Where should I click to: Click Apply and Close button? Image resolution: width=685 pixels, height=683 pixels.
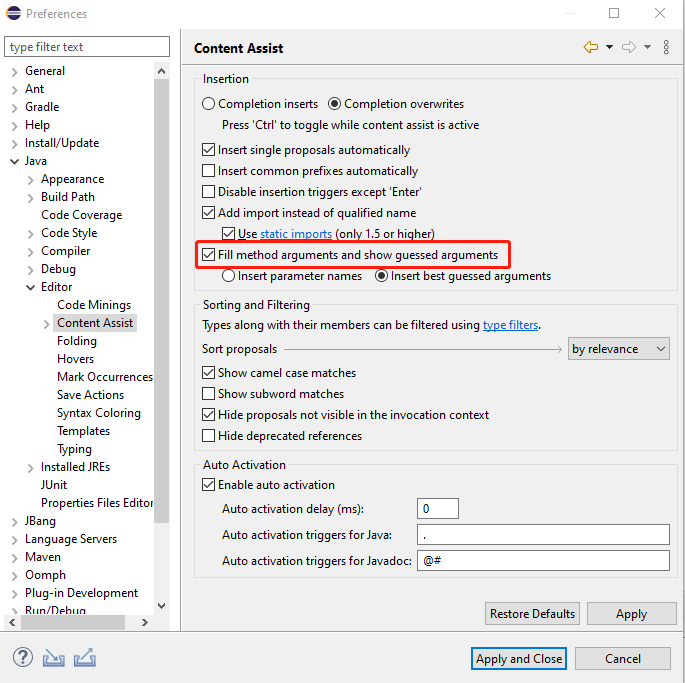click(x=519, y=659)
